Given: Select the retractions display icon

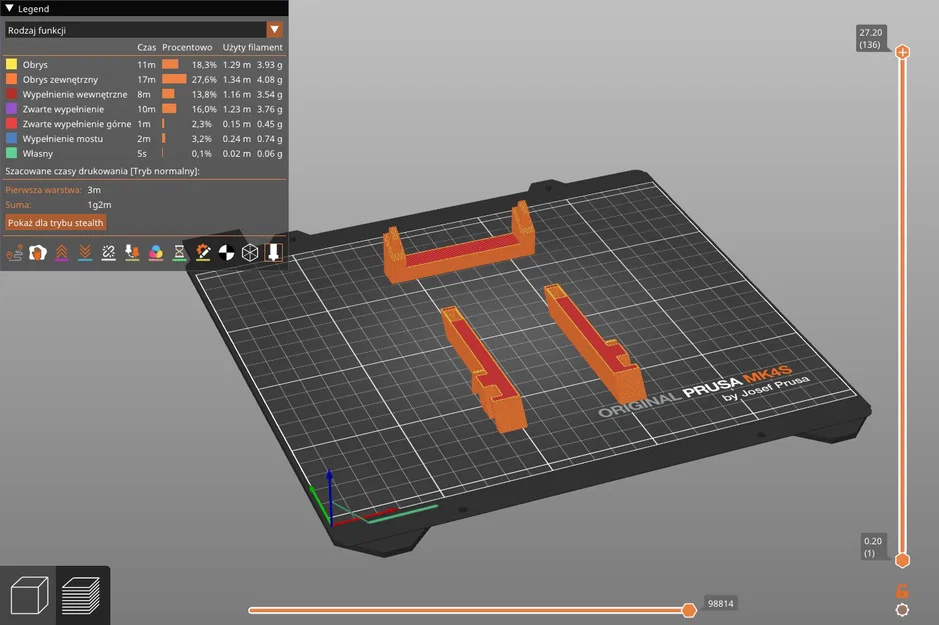Looking at the screenshot, I should [x=61, y=253].
